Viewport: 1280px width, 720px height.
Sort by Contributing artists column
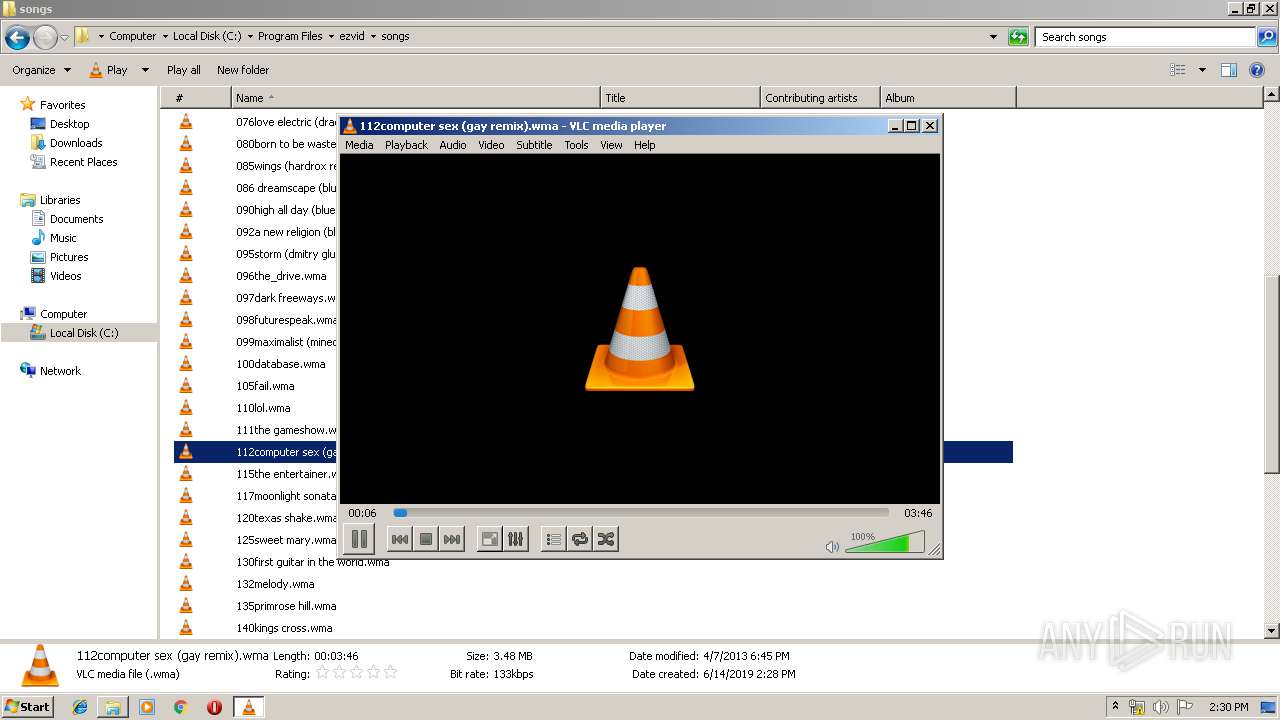pyautogui.click(x=820, y=98)
